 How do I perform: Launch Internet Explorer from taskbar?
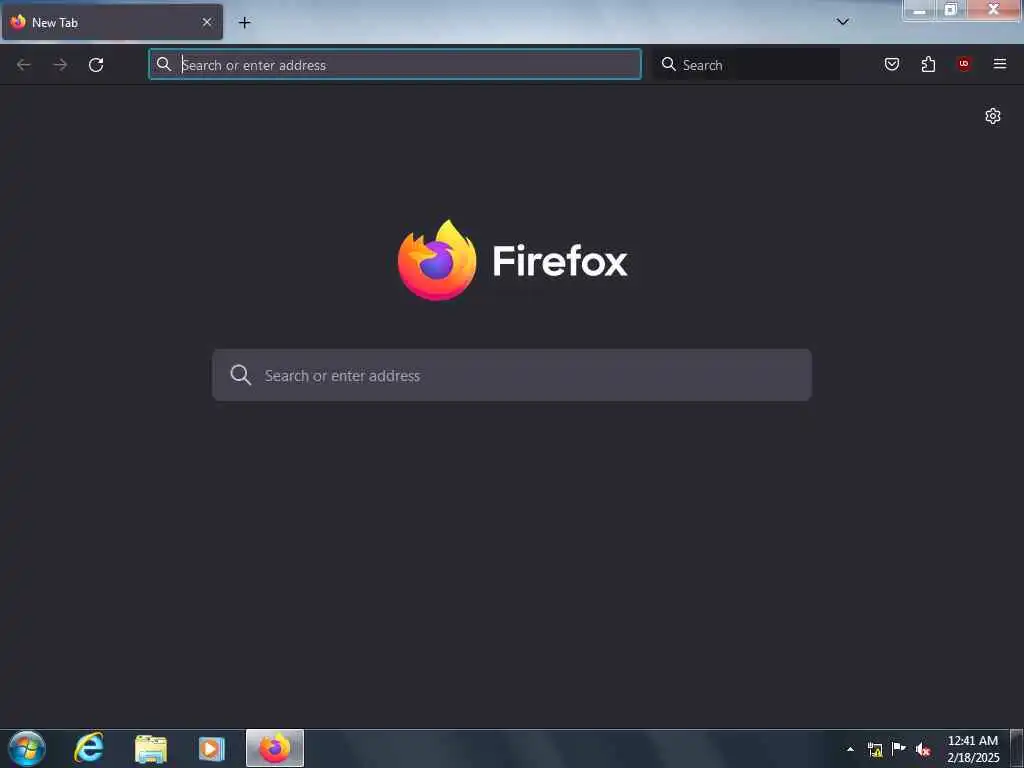click(x=89, y=748)
